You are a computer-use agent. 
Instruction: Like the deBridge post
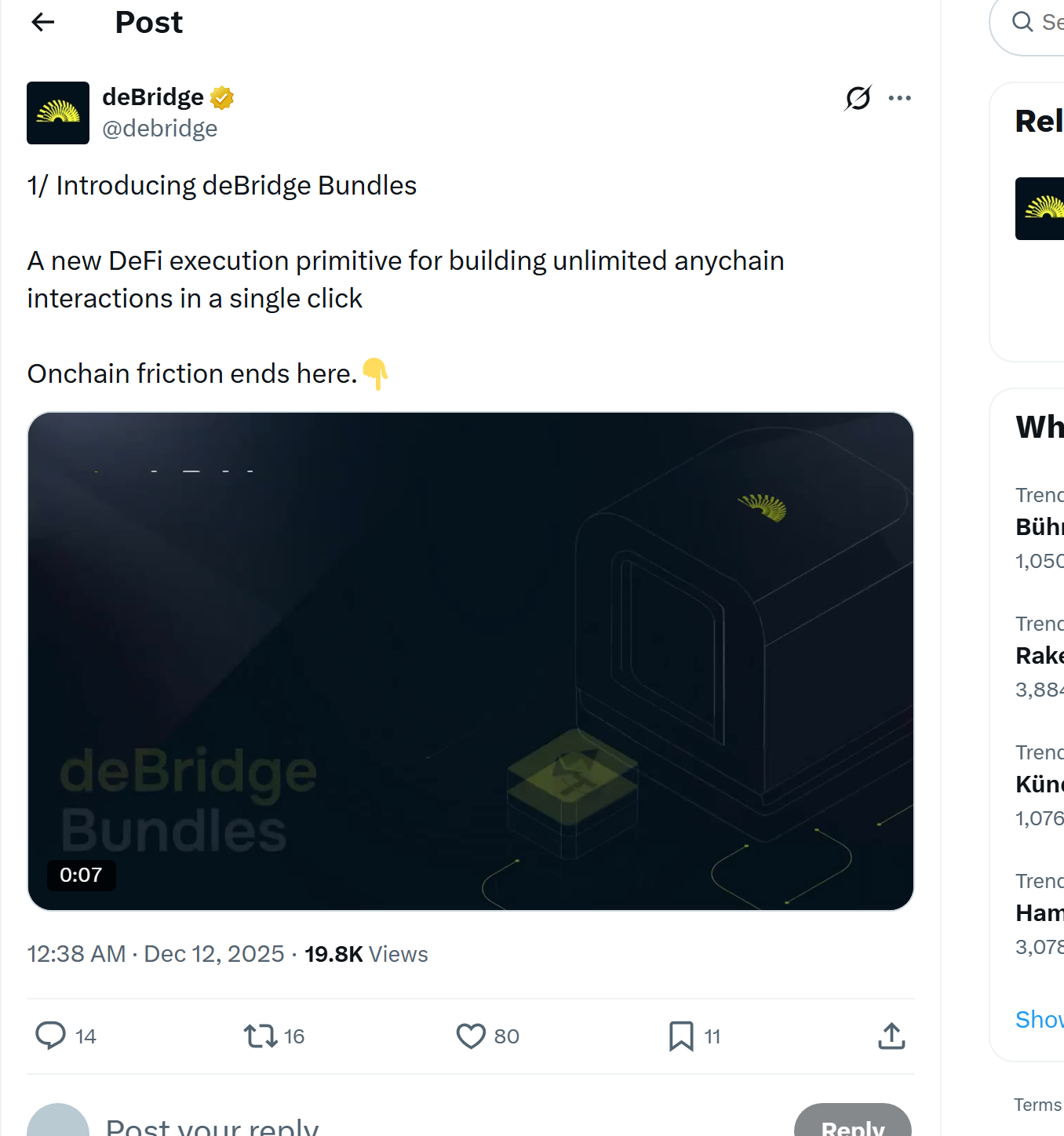point(471,1036)
